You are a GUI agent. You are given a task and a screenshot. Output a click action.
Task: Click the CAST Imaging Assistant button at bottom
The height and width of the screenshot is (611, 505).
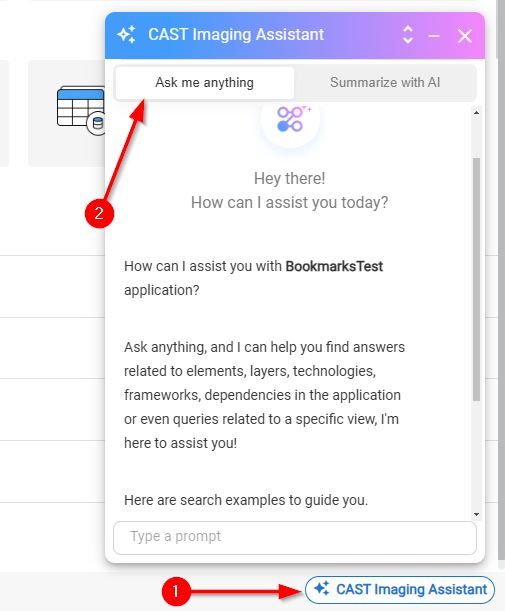coord(400,589)
